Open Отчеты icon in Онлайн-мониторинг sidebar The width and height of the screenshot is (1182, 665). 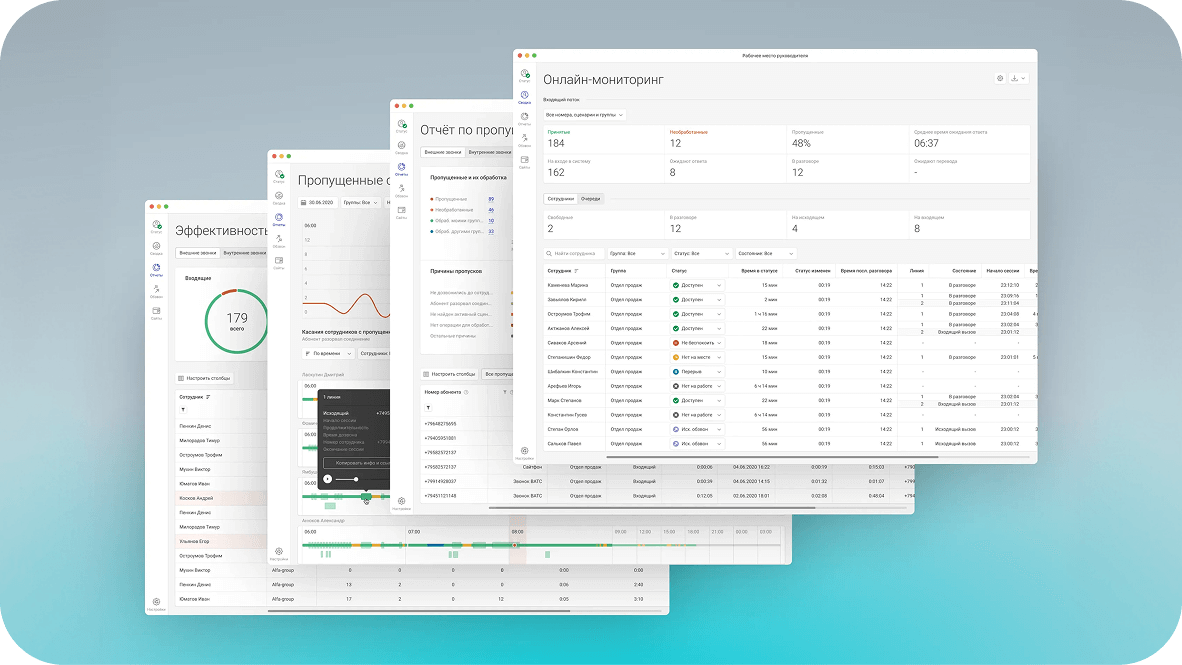click(x=525, y=118)
